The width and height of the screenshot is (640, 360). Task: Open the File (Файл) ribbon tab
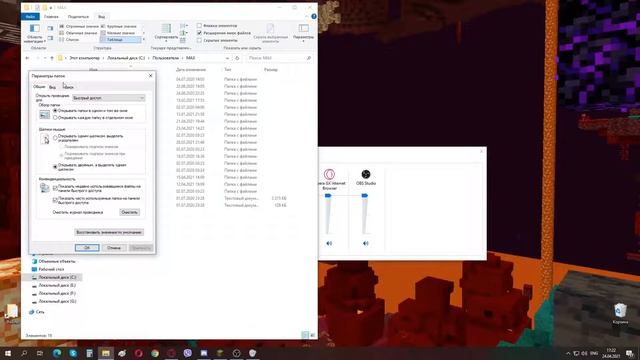pyautogui.click(x=30, y=16)
